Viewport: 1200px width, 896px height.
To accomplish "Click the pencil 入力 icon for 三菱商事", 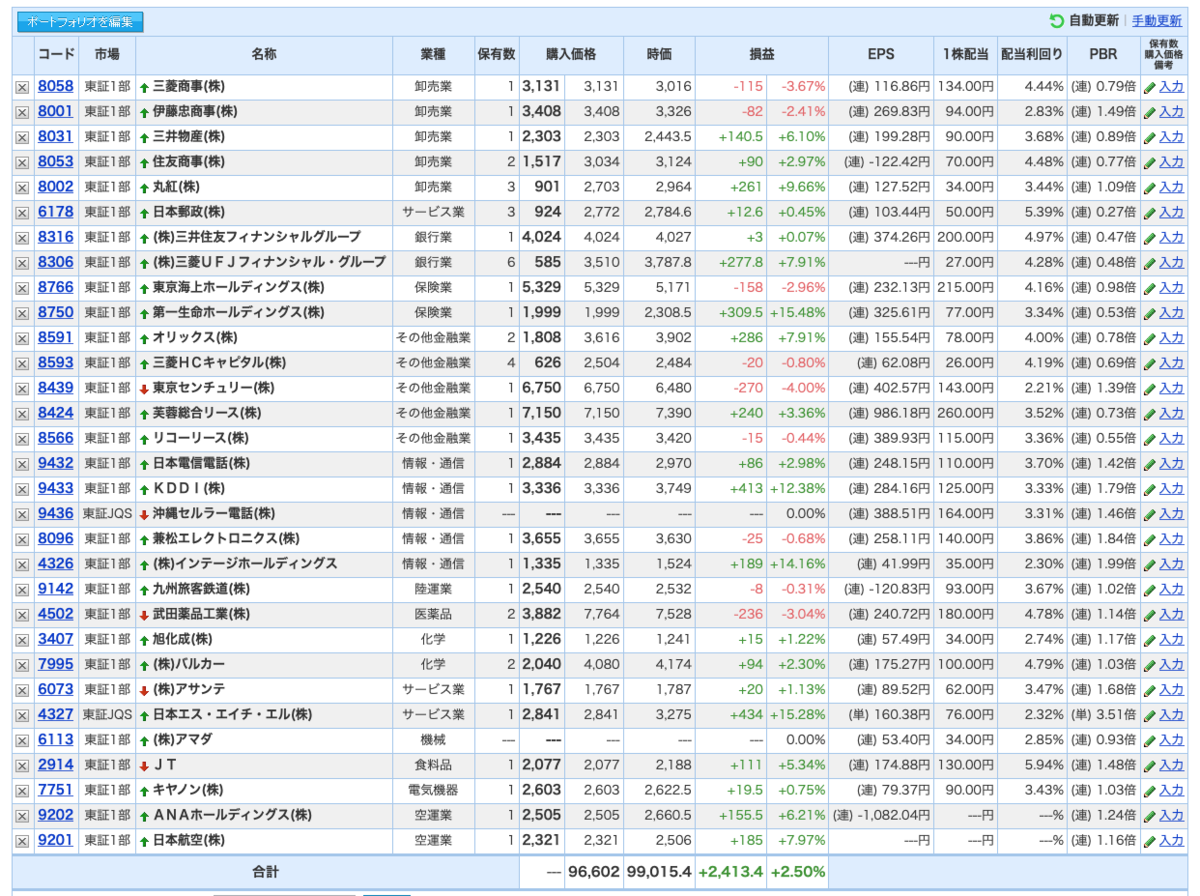I will click(1150, 87).
